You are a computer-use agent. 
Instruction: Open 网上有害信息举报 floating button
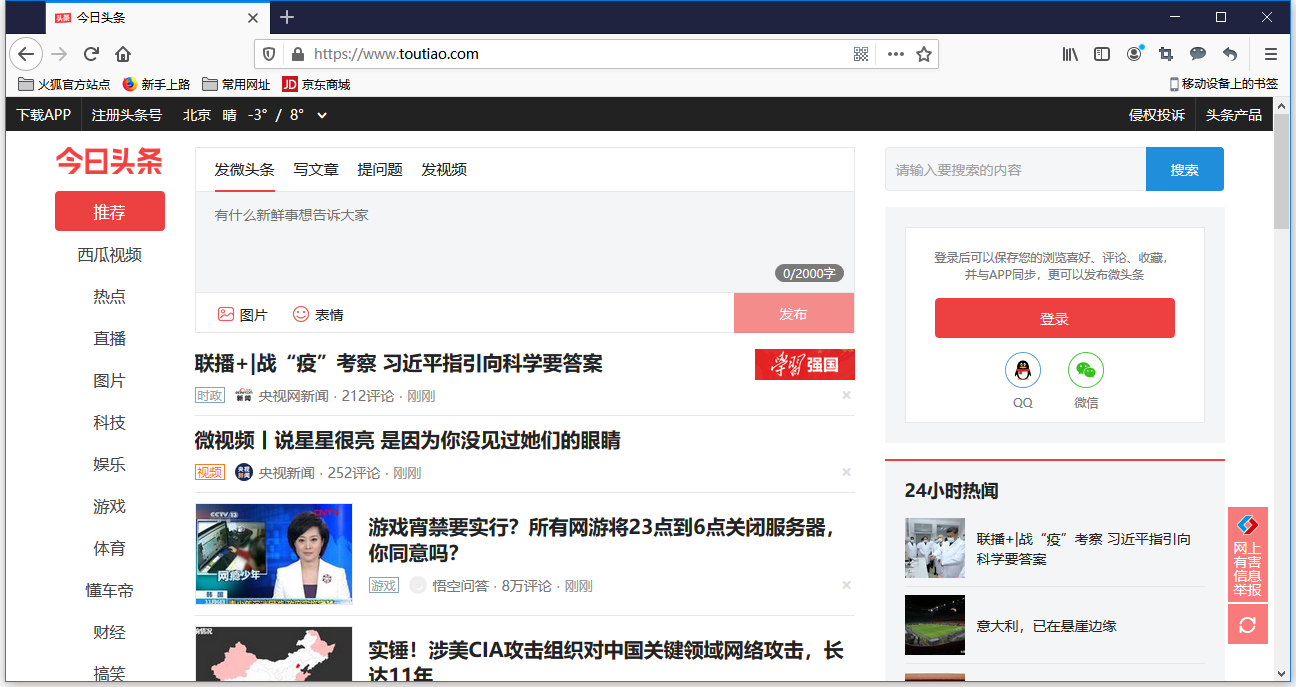1247,555
